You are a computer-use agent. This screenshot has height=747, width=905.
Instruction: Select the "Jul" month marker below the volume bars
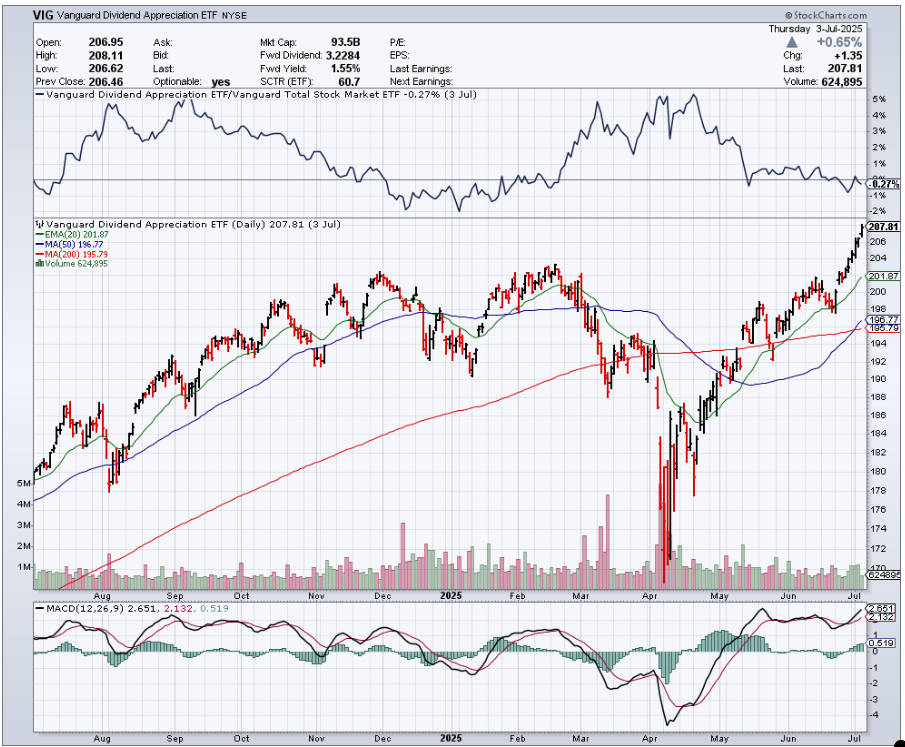tap(855, 596)
